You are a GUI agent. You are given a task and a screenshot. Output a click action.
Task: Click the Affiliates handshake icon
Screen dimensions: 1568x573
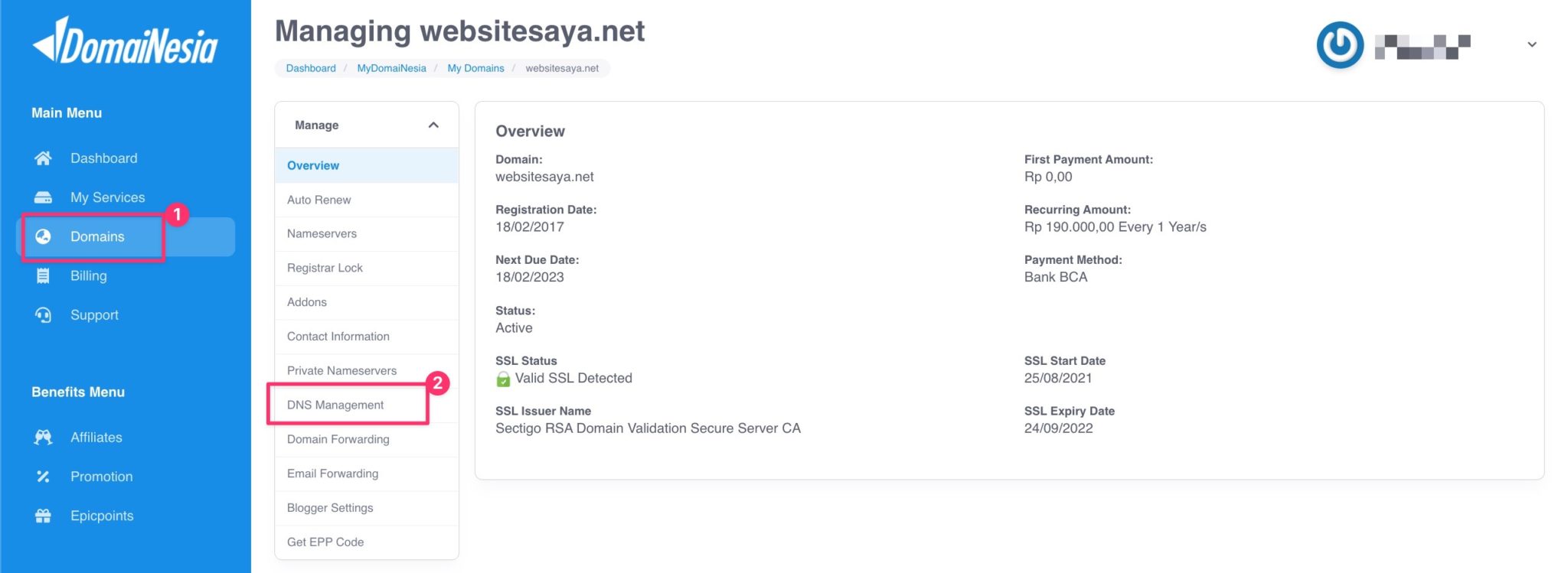44,438
